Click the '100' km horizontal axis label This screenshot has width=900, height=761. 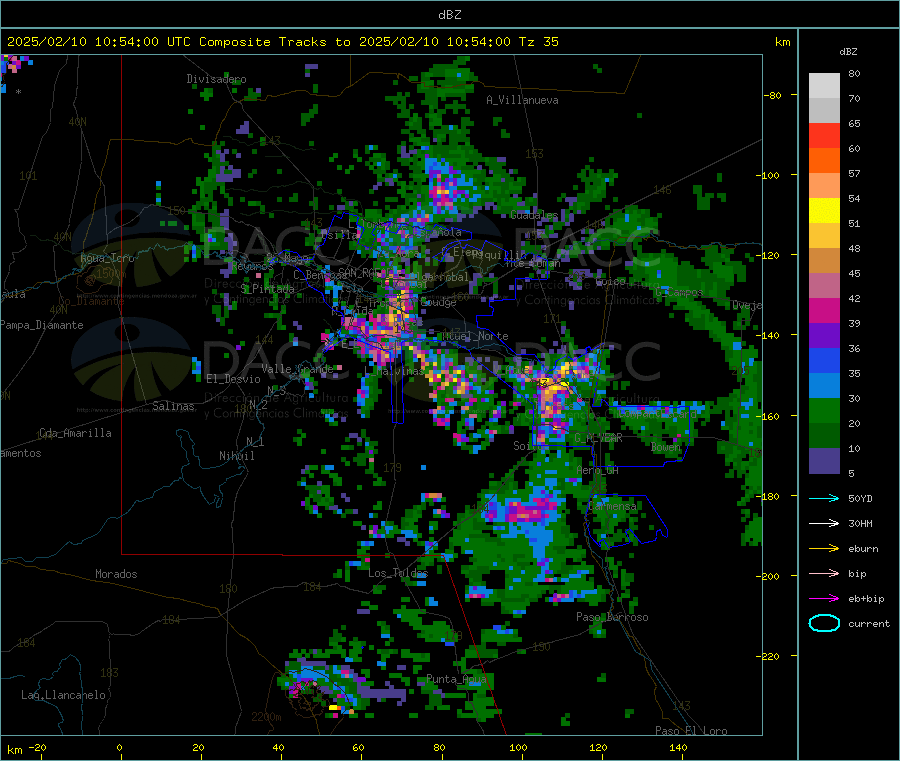[x=518, y=747]
